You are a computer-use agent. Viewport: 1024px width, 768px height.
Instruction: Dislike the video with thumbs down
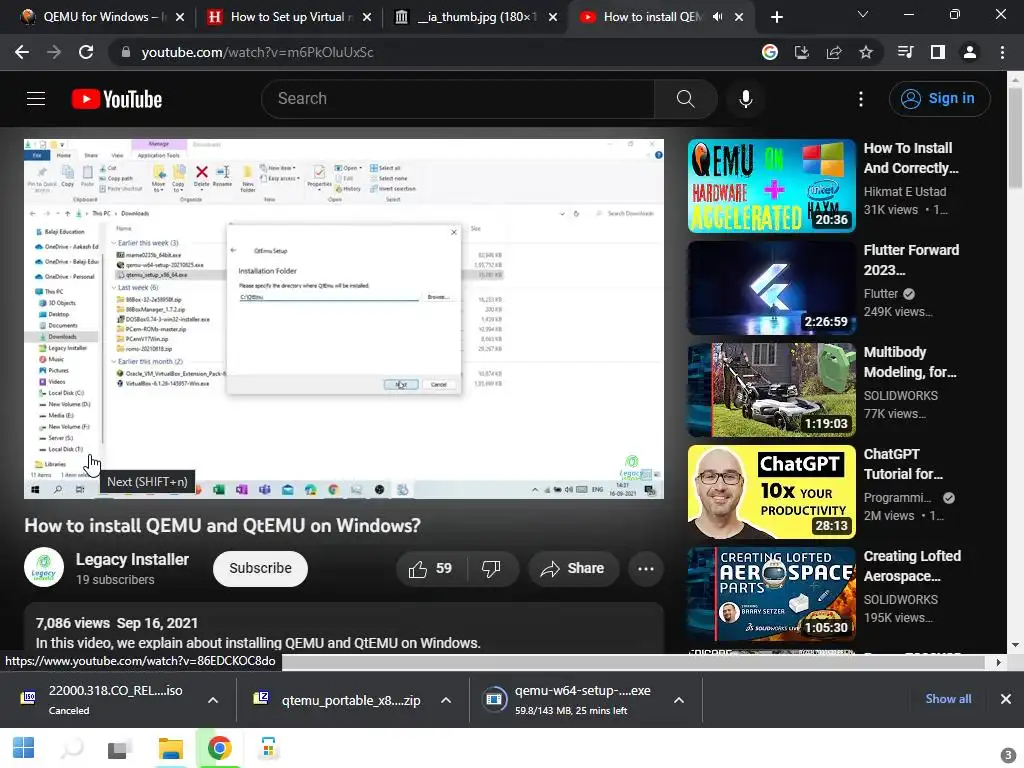492,569
